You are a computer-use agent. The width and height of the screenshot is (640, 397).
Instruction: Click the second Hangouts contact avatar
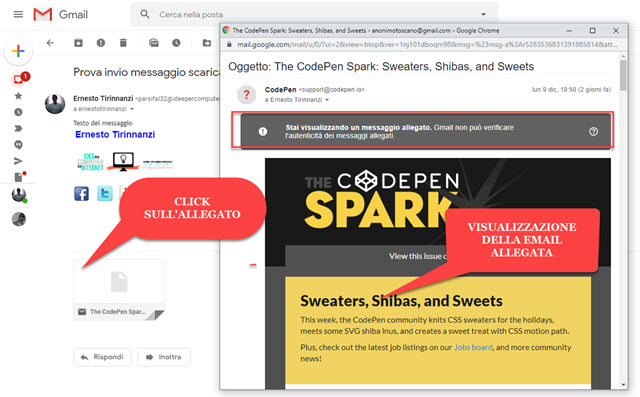(x=19, y=220)
